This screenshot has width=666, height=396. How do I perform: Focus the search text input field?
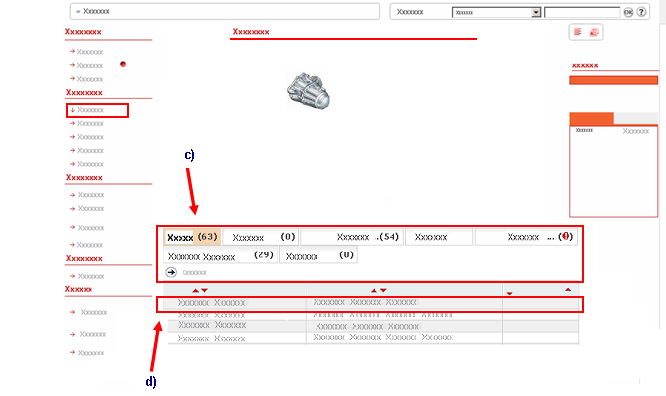582,12
